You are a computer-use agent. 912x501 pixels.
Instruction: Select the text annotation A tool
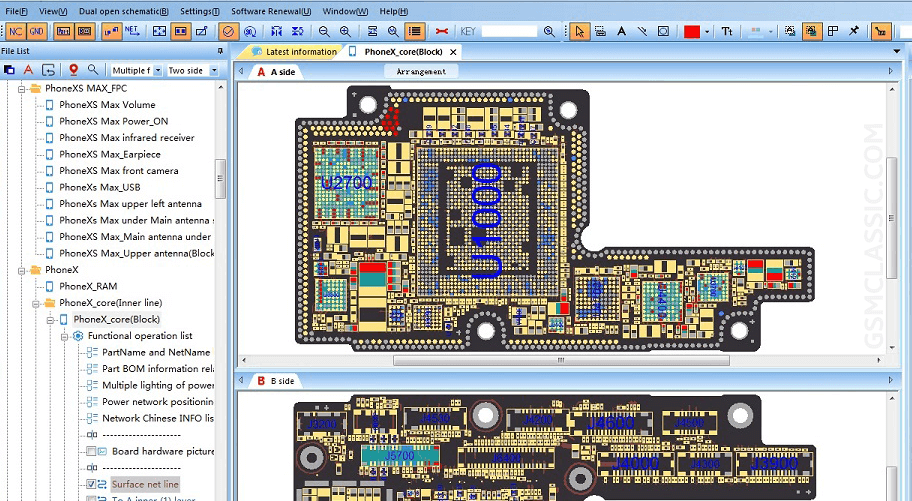pos(621,31)
